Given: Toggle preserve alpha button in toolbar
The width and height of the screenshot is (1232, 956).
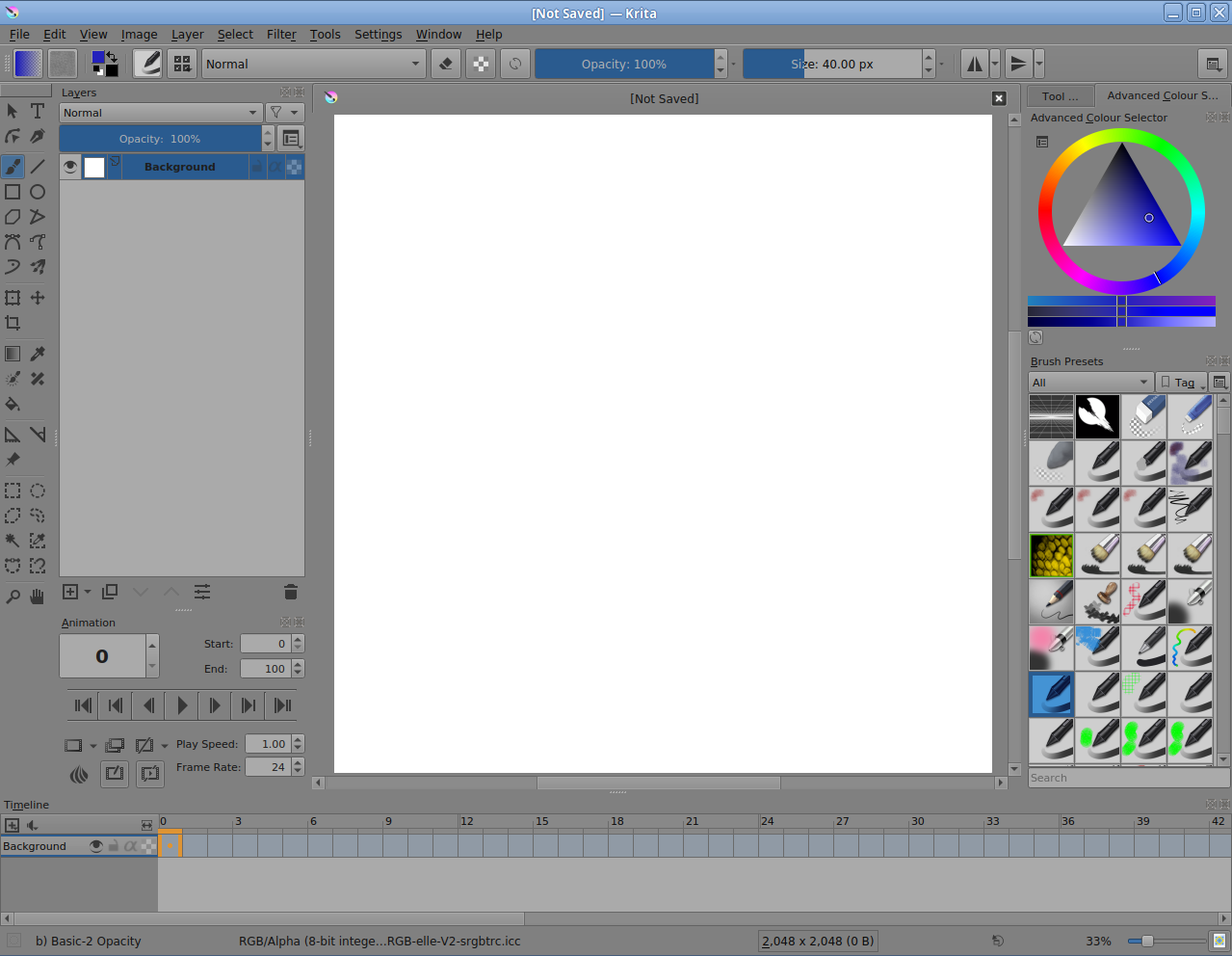Looking at the screenshot, I should tap(481, 65).
